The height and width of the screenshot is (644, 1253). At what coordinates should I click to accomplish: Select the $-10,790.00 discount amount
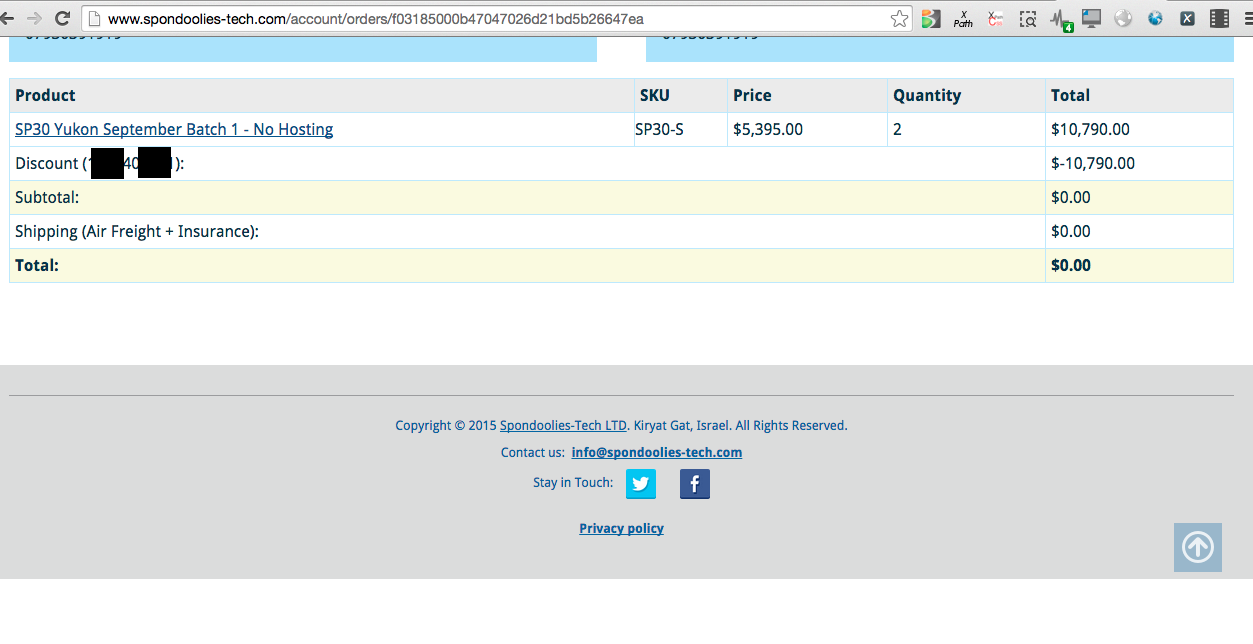click(1093, 163)
